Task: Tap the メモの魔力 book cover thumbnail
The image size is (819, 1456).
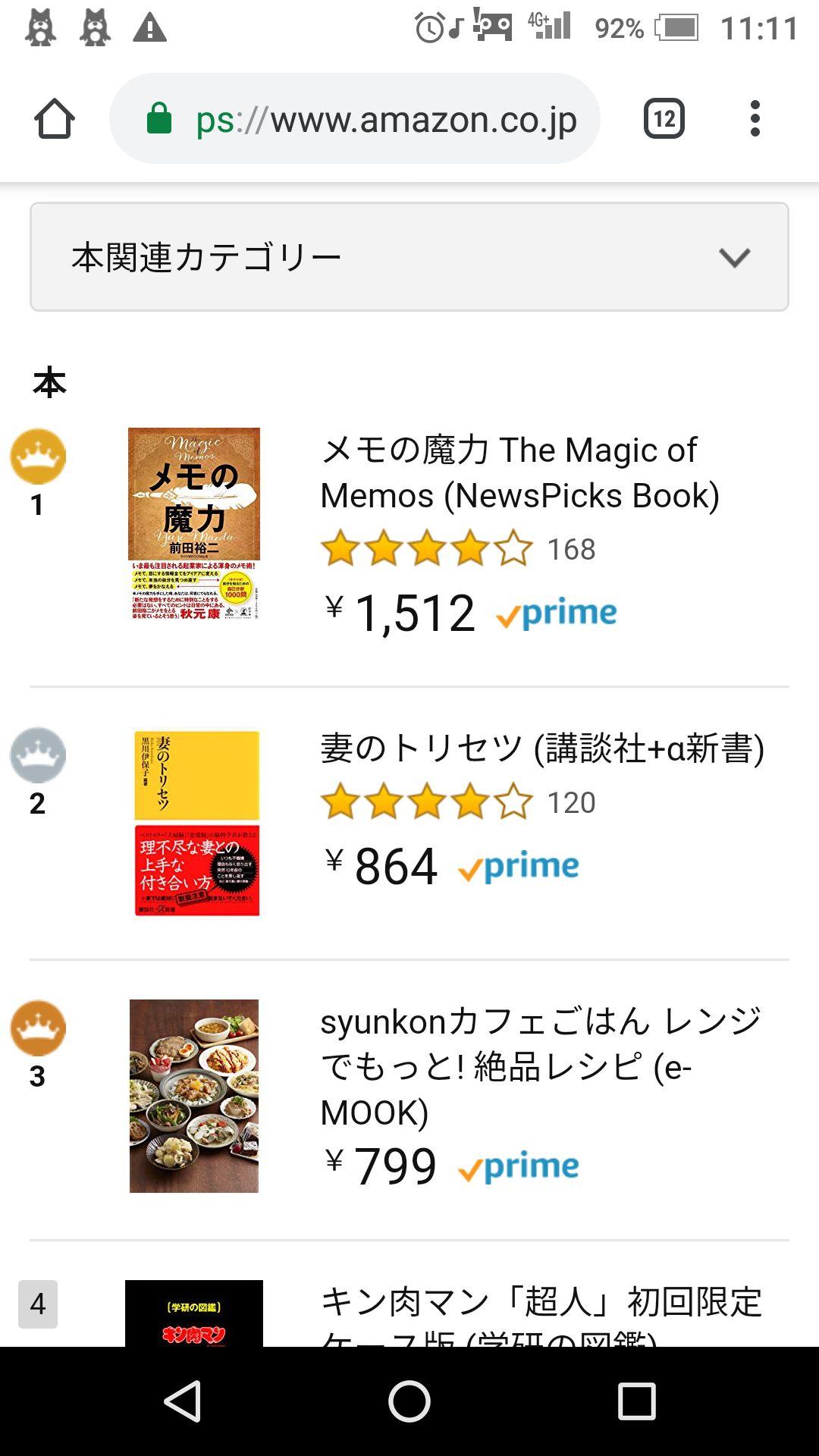Action: click(x=194, y=524)
